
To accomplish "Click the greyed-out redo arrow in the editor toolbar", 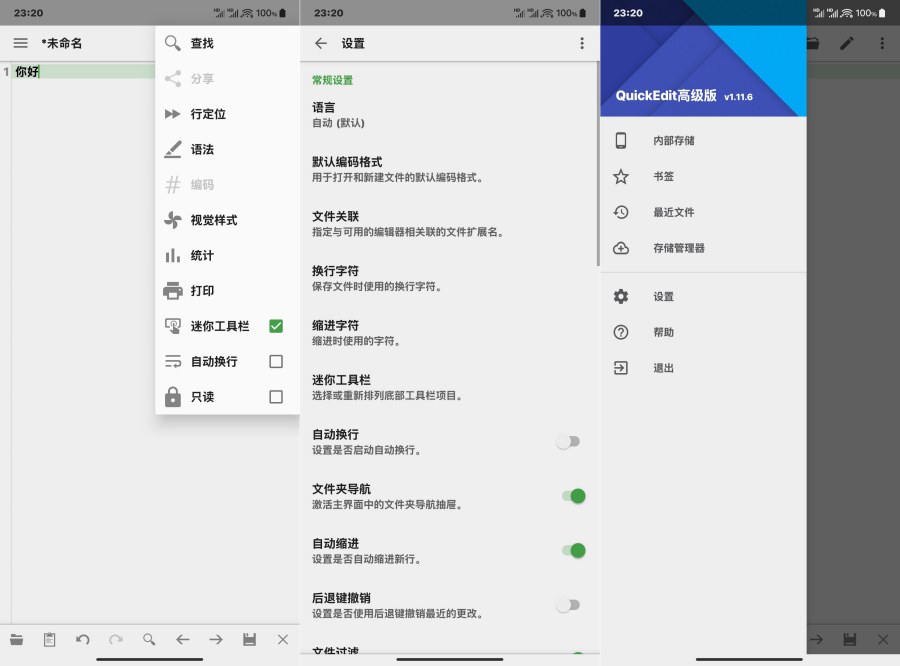I will (116, 640).
